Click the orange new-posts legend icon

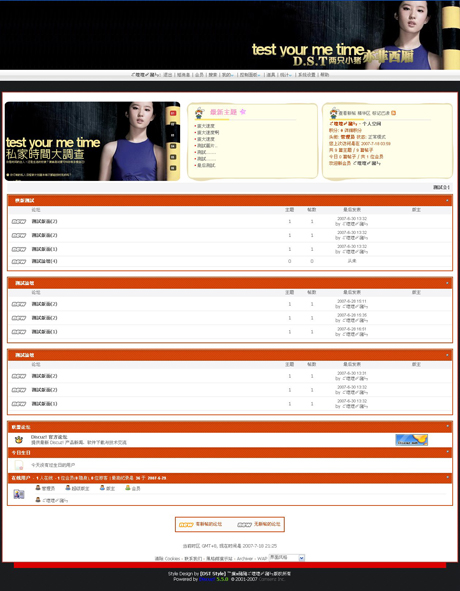[186, 525]
